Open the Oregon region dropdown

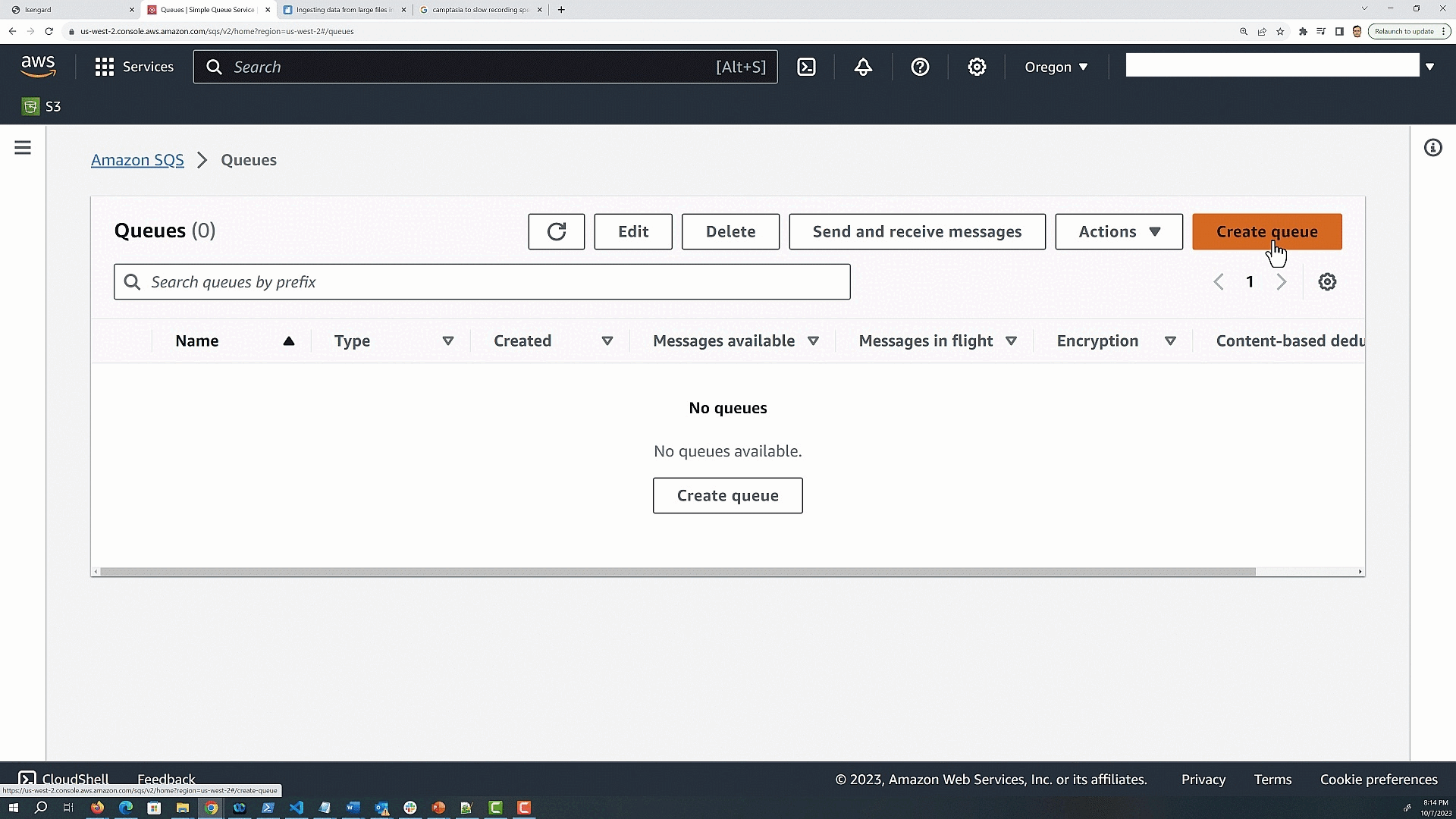1056,67
